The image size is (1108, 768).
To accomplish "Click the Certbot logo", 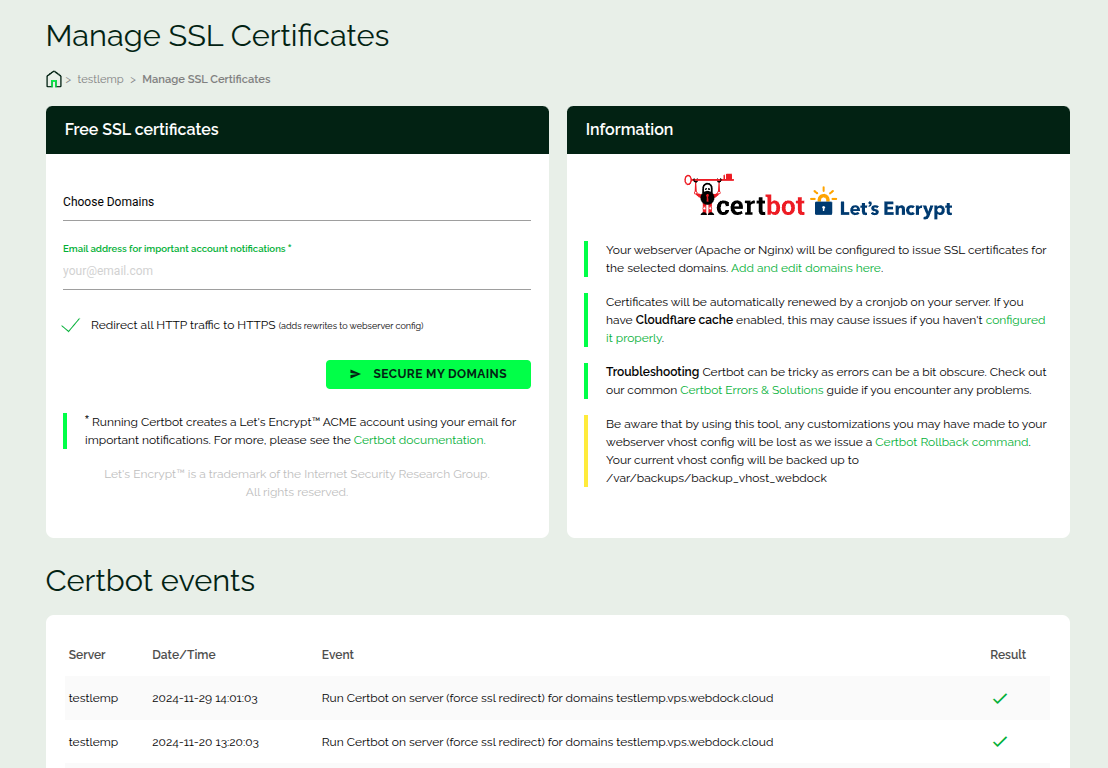I will [x=746, y=196].
